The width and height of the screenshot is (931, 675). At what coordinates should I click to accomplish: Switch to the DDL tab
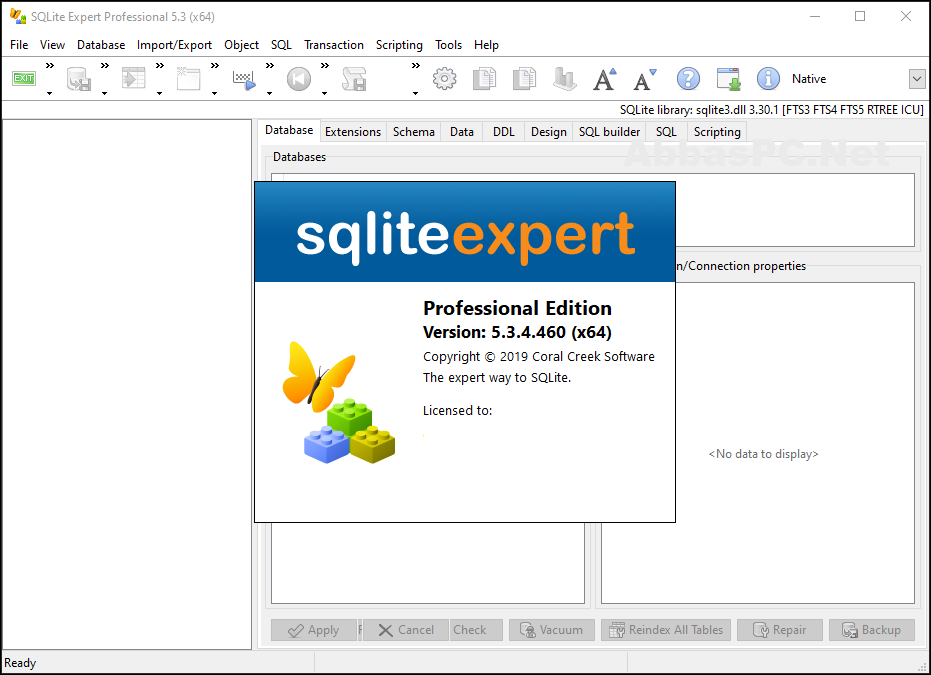(x=504, y=132)
